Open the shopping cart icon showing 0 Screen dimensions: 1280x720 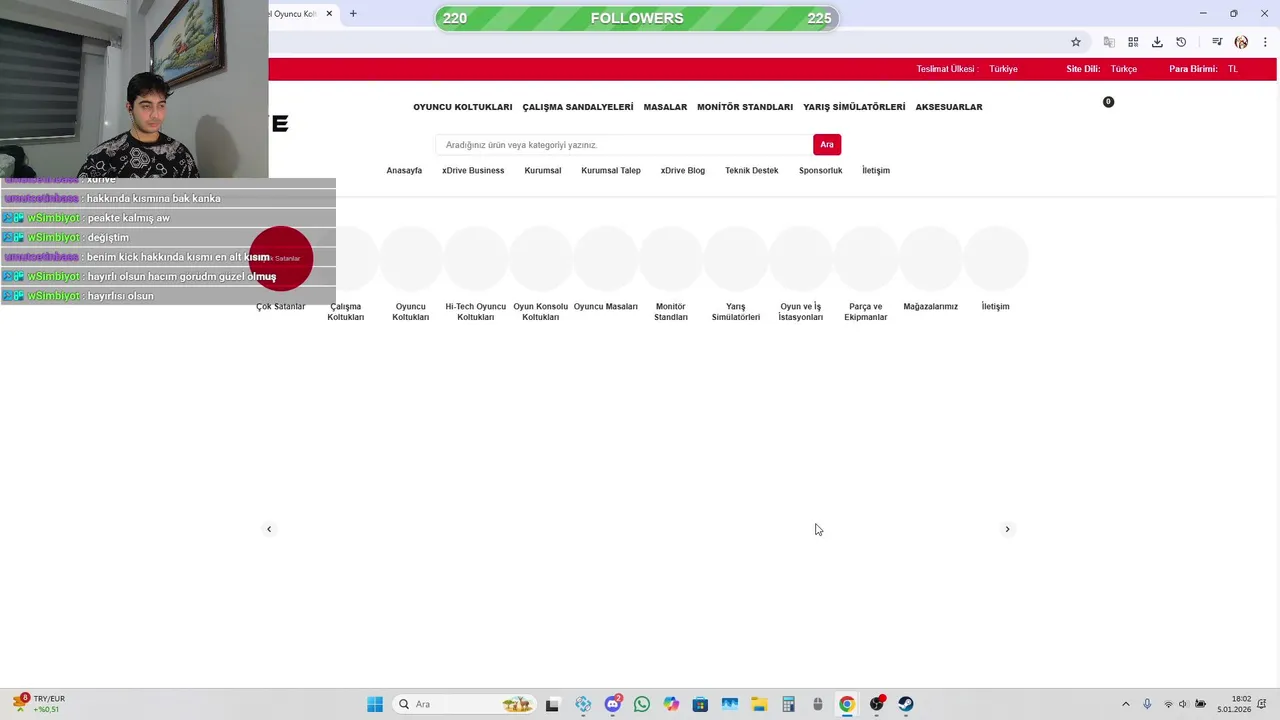click(1108, 102)
